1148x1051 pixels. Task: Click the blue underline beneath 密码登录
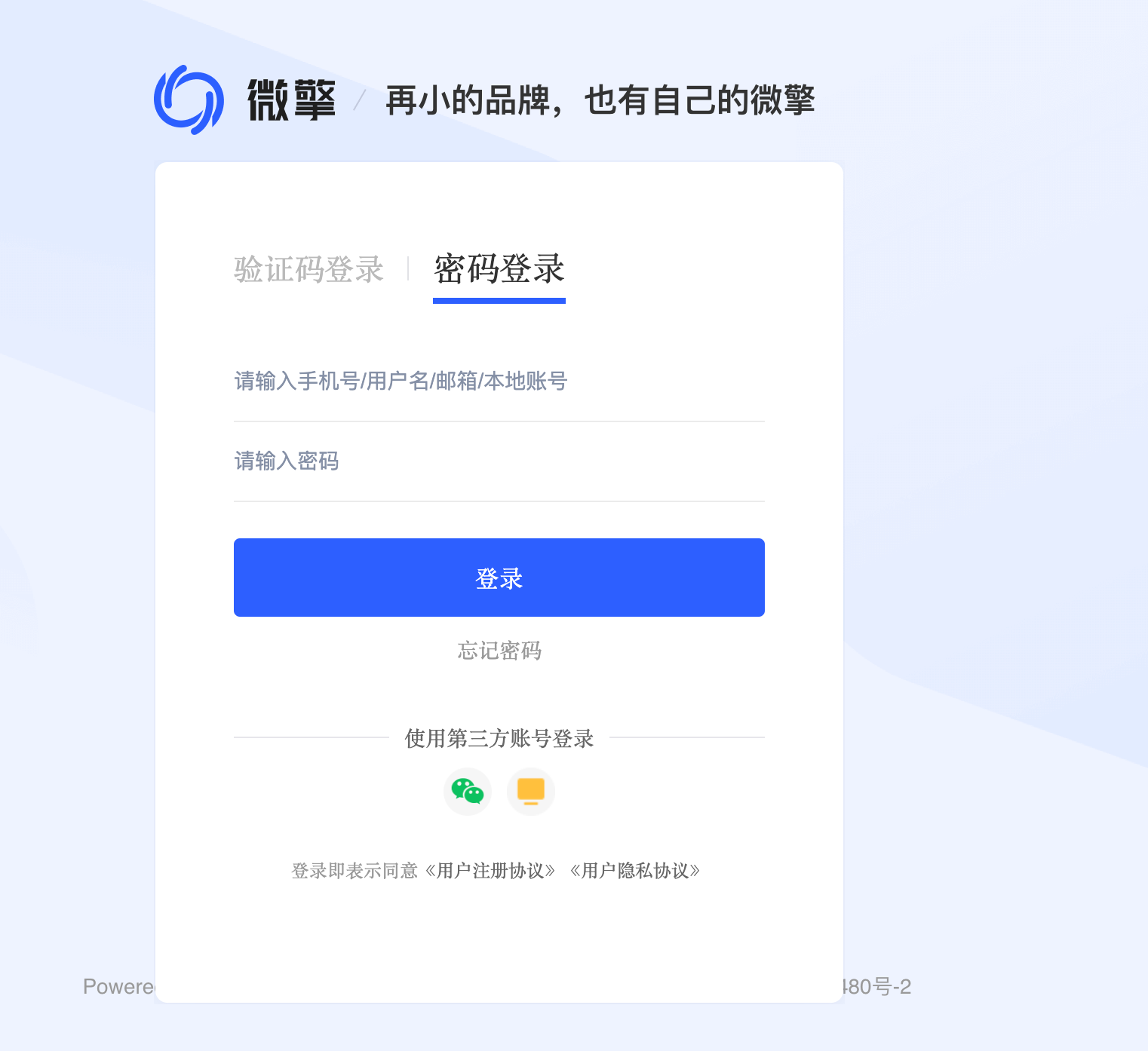point(499,301)
